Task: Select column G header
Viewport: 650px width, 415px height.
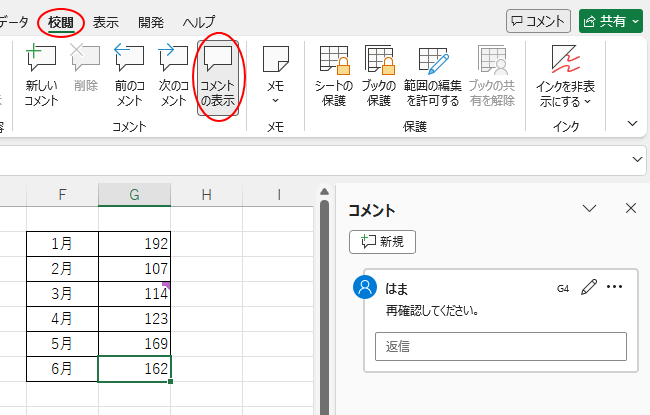Action: pos(134,194)
